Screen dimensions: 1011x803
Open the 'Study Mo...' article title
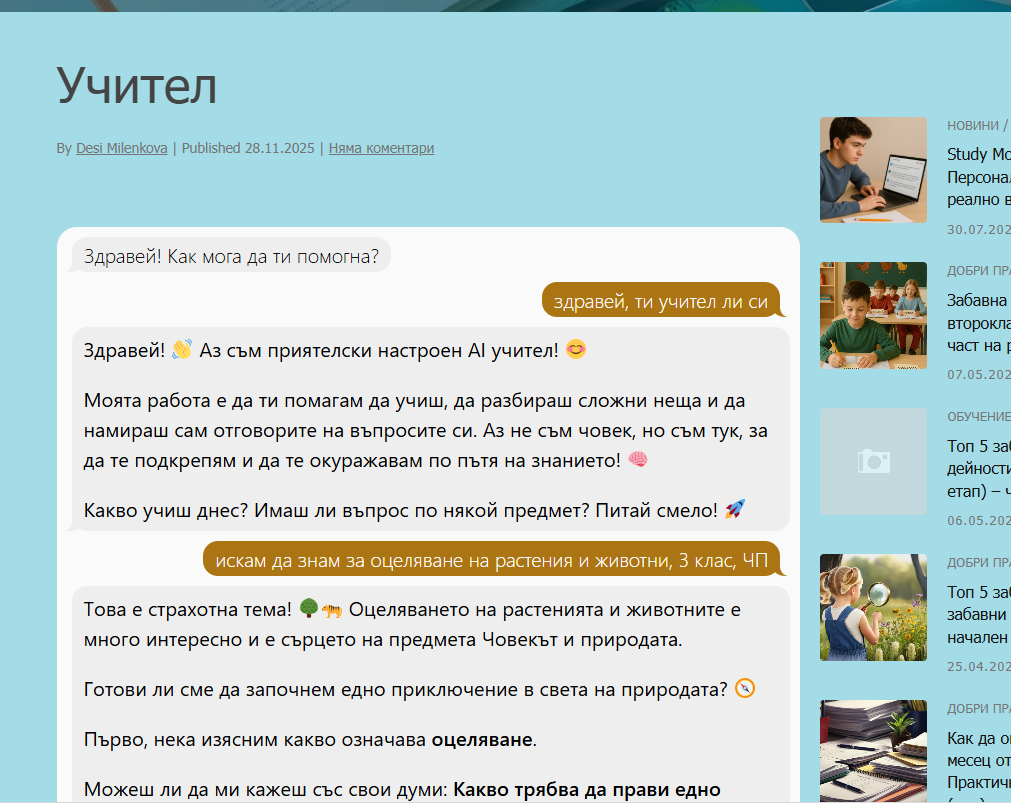979,154
